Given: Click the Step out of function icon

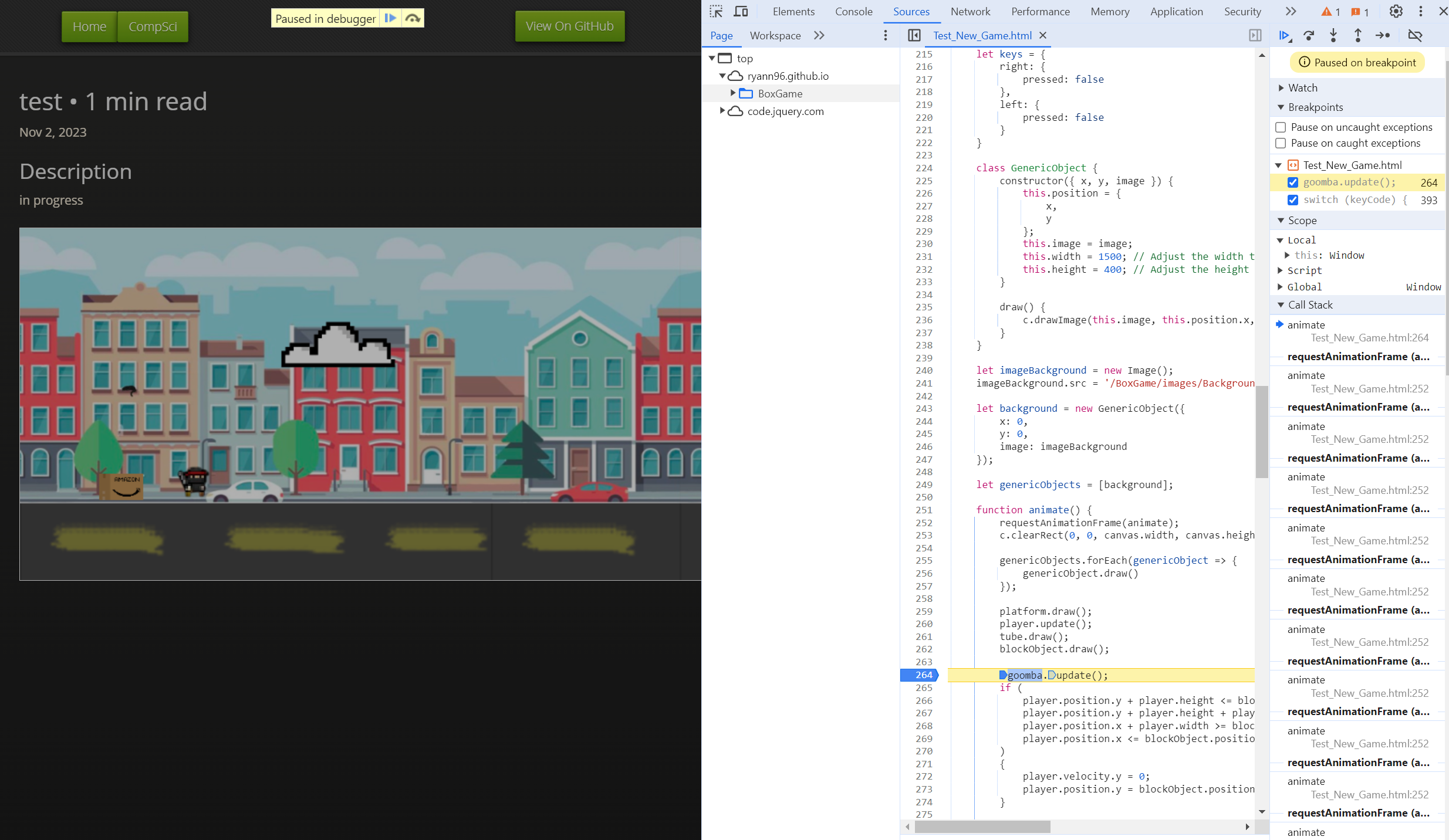Looking at the screenshot, I should pos(1357,36).
